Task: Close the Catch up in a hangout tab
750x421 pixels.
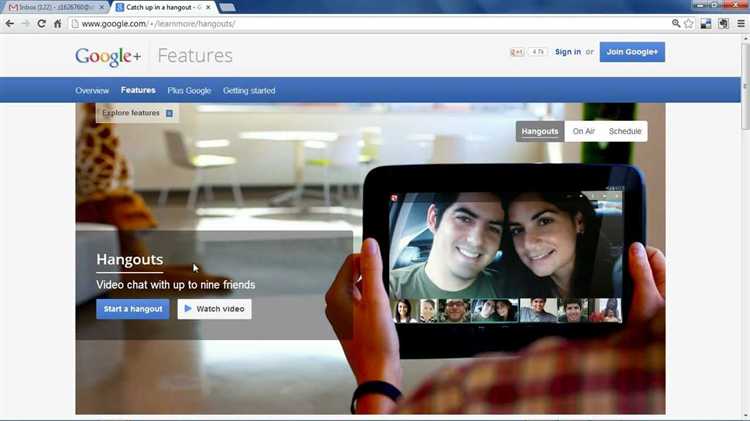Action: [208, 7]
